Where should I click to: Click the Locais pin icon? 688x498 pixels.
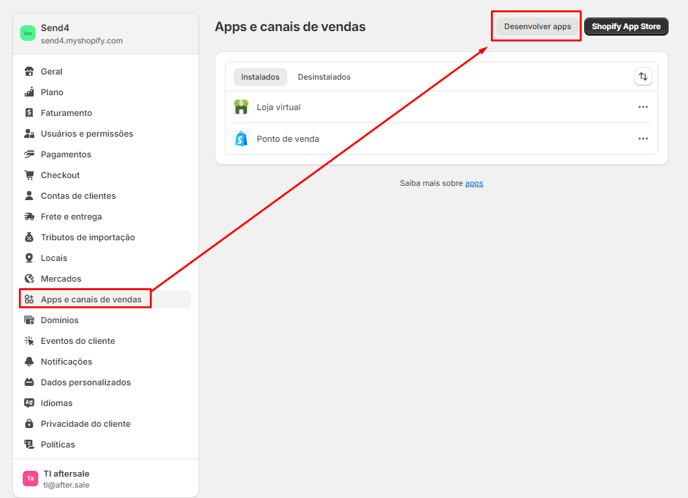[29, 258]
